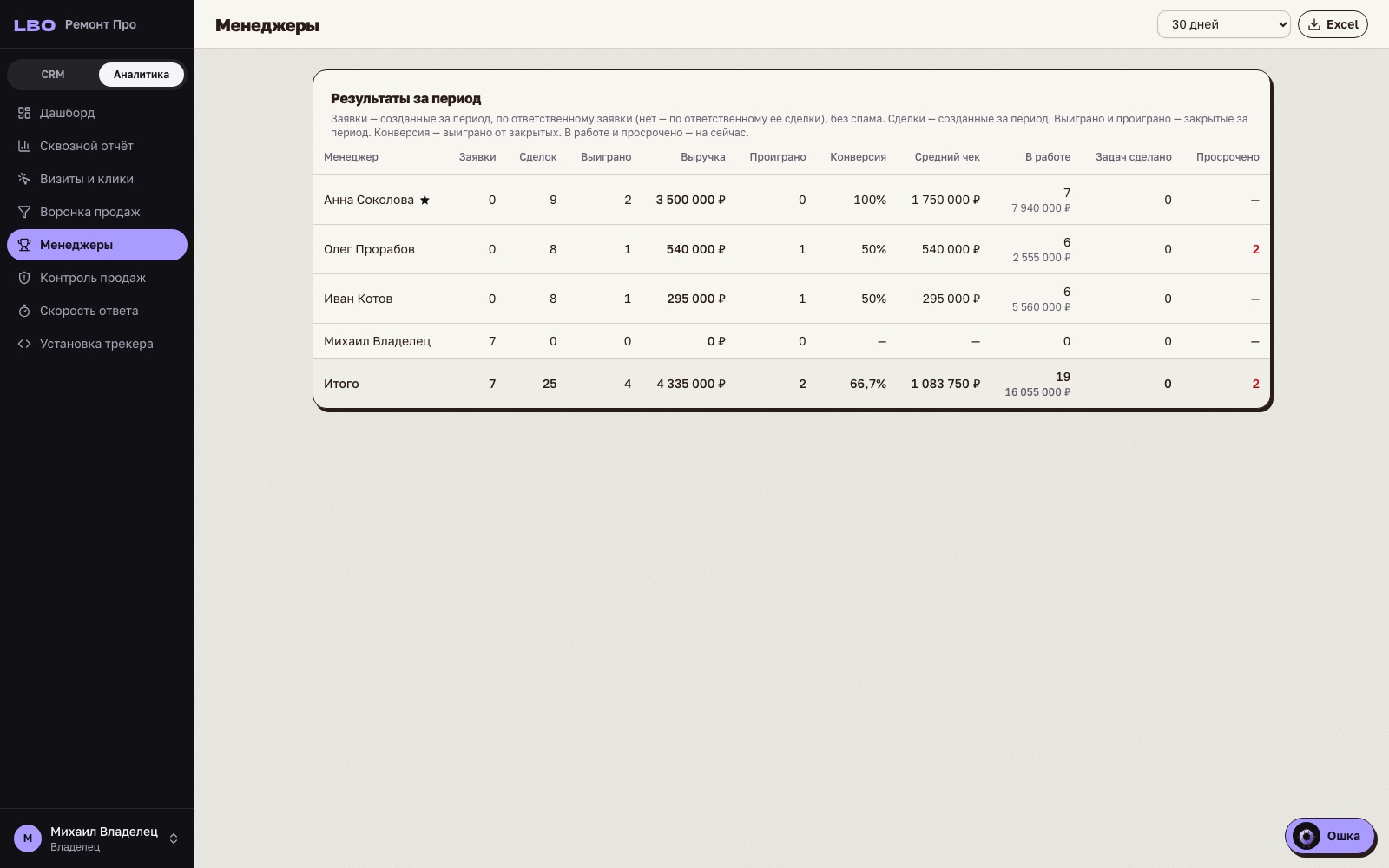The height and width of the screenshot is (868, 1389).
Task: Click the Воронка продаж funnel icon
Action: tap(24, 212)
